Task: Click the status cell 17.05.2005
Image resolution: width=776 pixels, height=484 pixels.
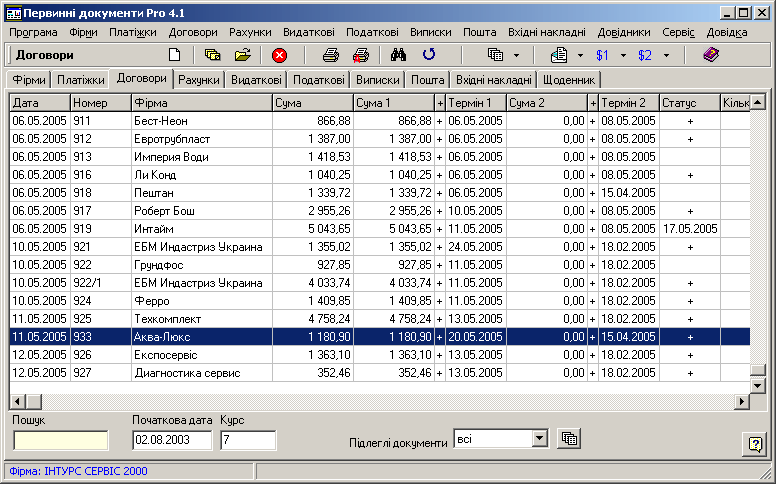Action: click(690, 229)
